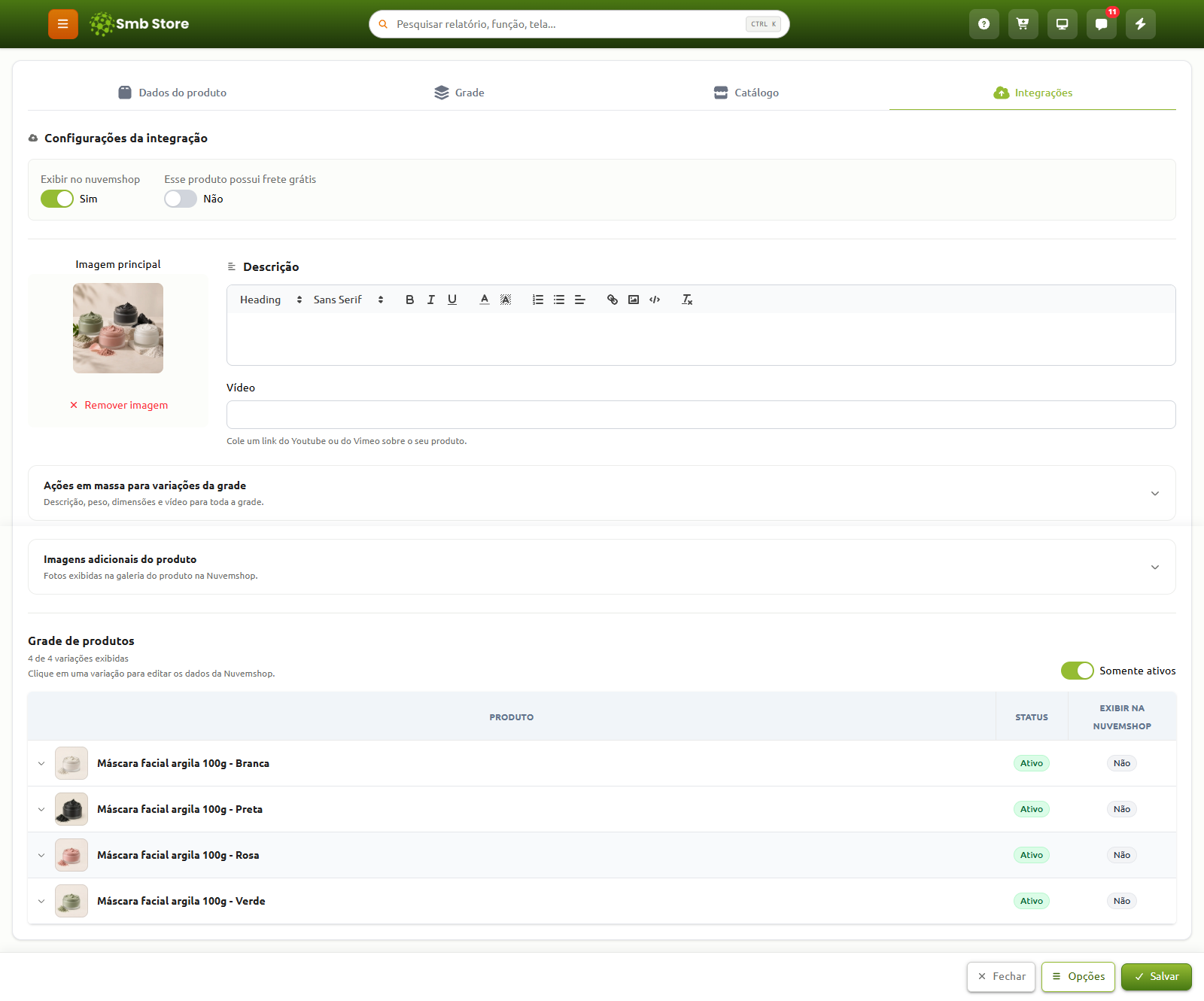1204x1001 pixels.
Task: Switch to the Grade tab
Action: click(459, 93)
